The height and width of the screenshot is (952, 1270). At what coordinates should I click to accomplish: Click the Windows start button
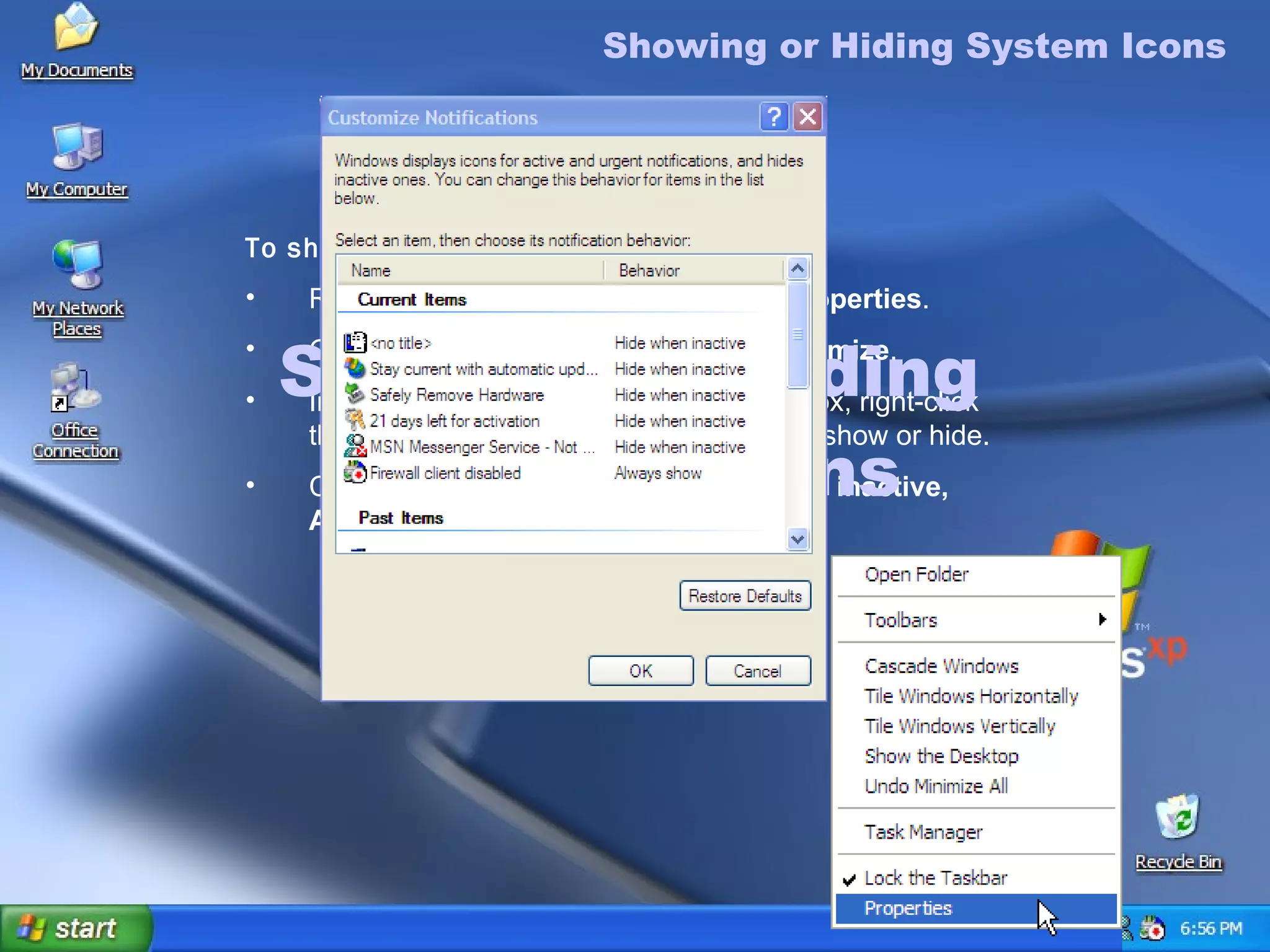(x=76, y=928)
